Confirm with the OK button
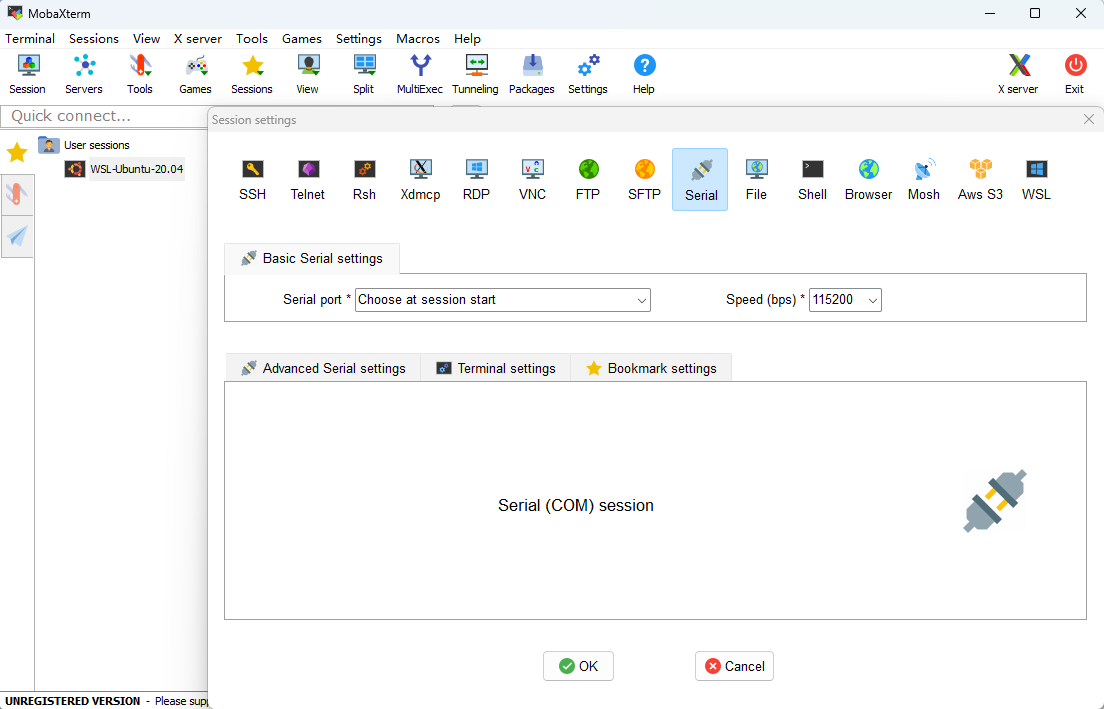The width and height of the screenshot is (1104, 709). pos(578,666)
